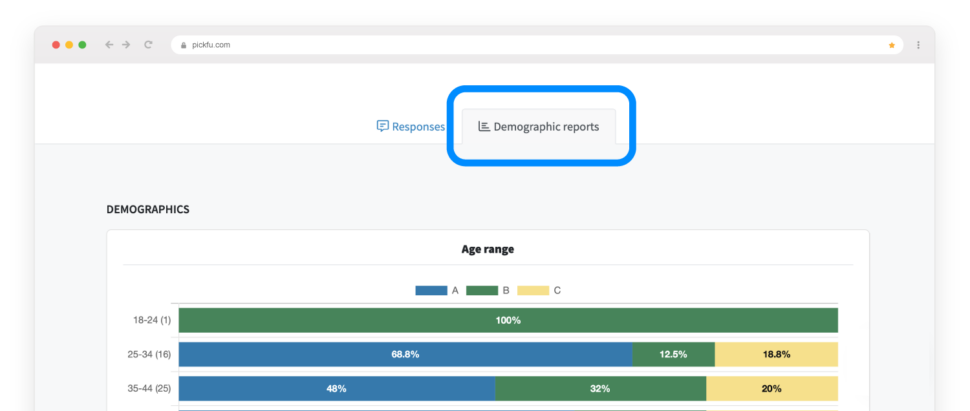
Task: Click the bookmark star icon
Action: (x=891, y=45)
